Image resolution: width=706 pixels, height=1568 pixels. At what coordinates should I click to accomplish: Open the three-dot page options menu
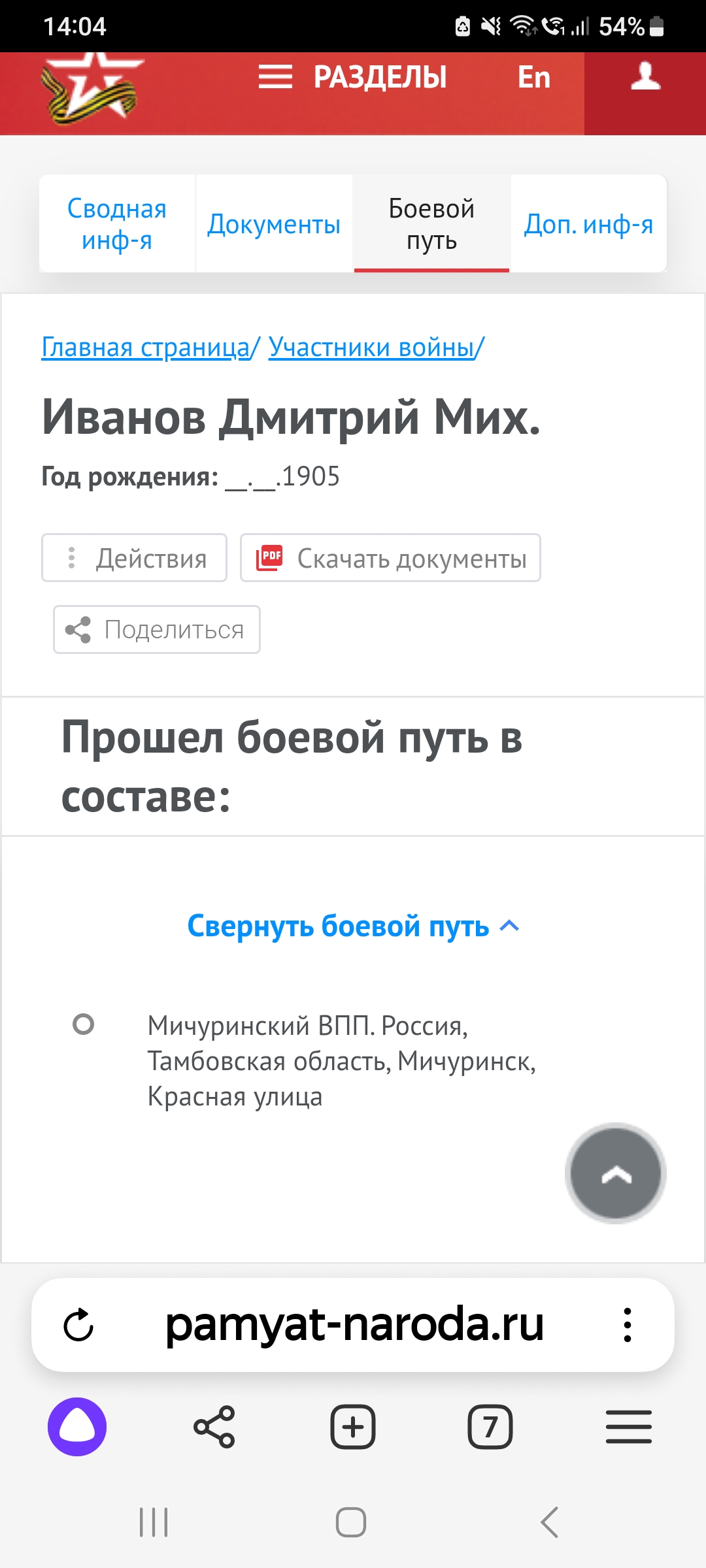tap(628, 1325)
